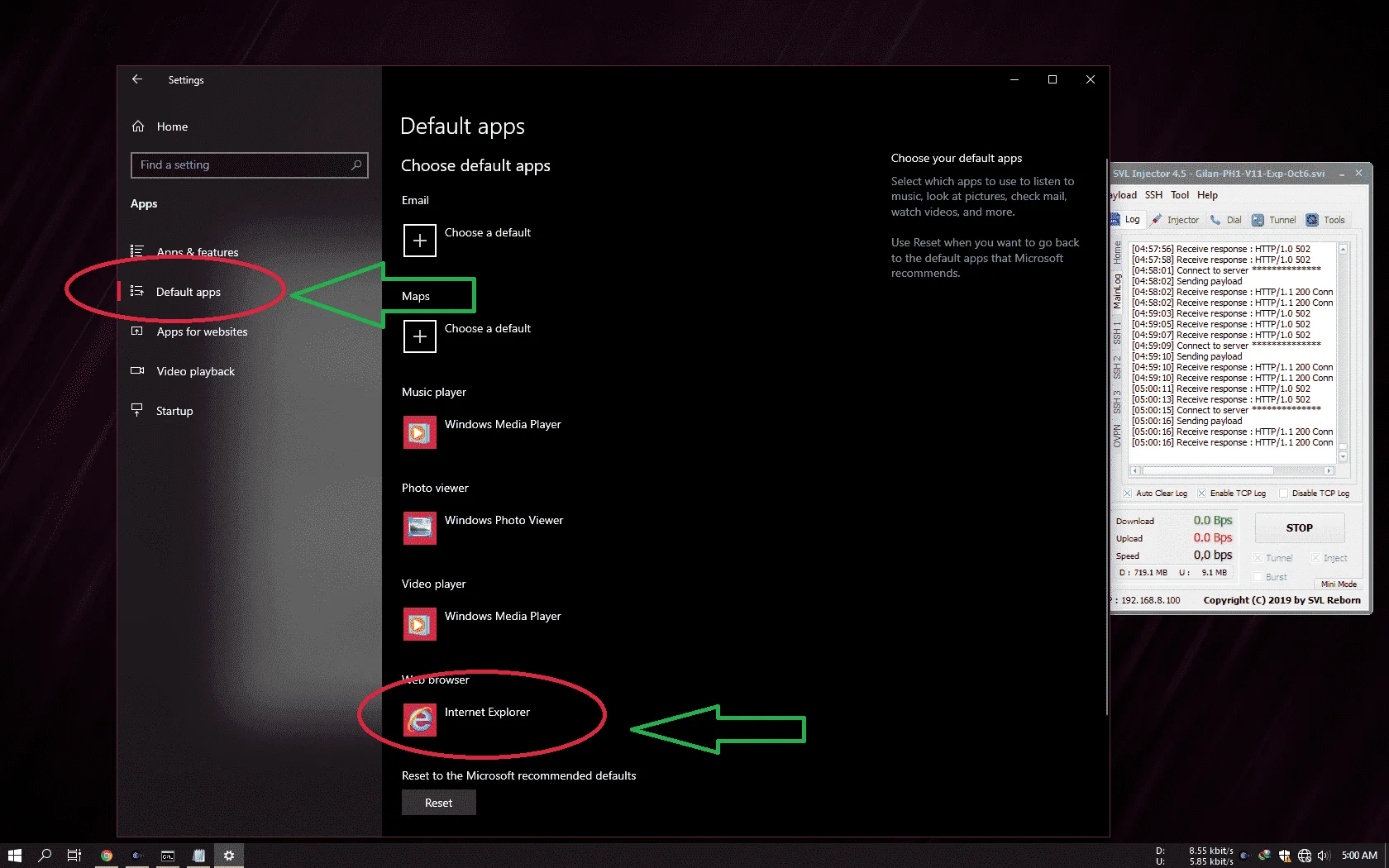The height and width of the screenshot is (868, 1389).
Task: Click the Windows Security tray icon
Action: [1284, 856]
